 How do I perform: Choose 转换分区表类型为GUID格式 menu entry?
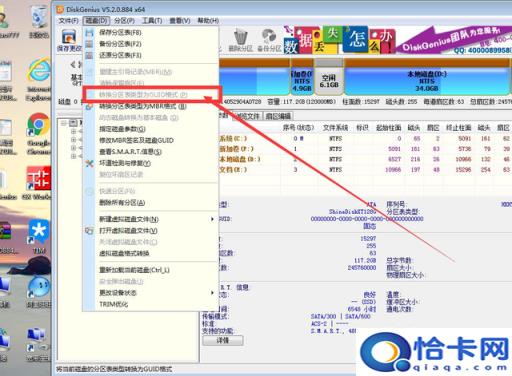point(152,95)
